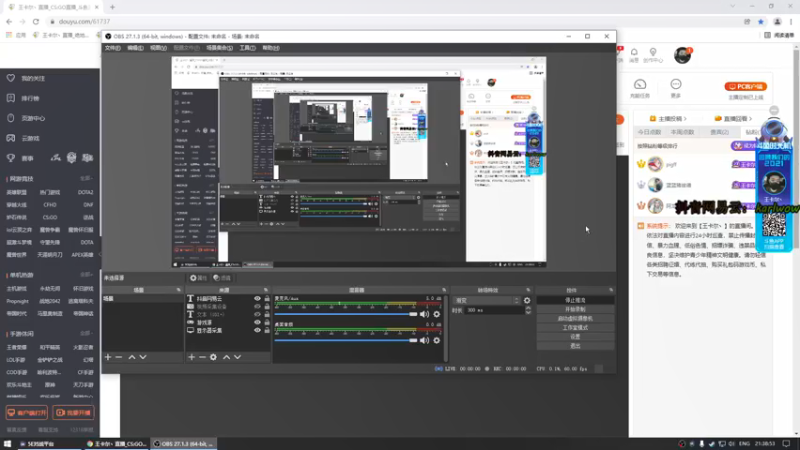Viewport: 800px width, 450px height.
Task: Switch to 本周点数 tab
Action: pos(683,132)
